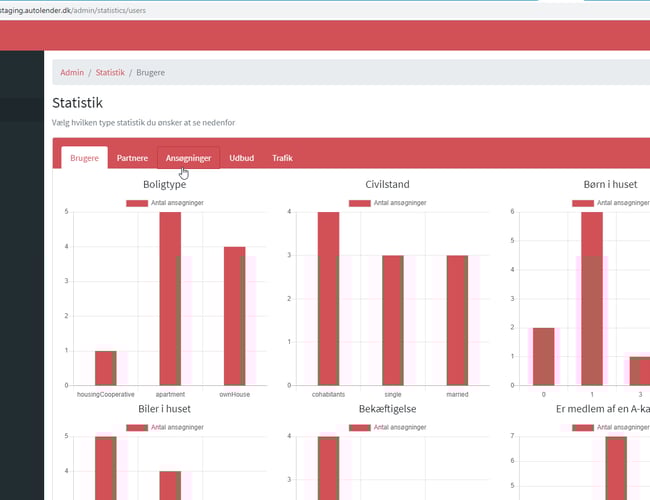Click the apartment bar in Boligtype chart
Image resolution: width=650 pixels, height=500 pixels.
(x=170, y=300)
